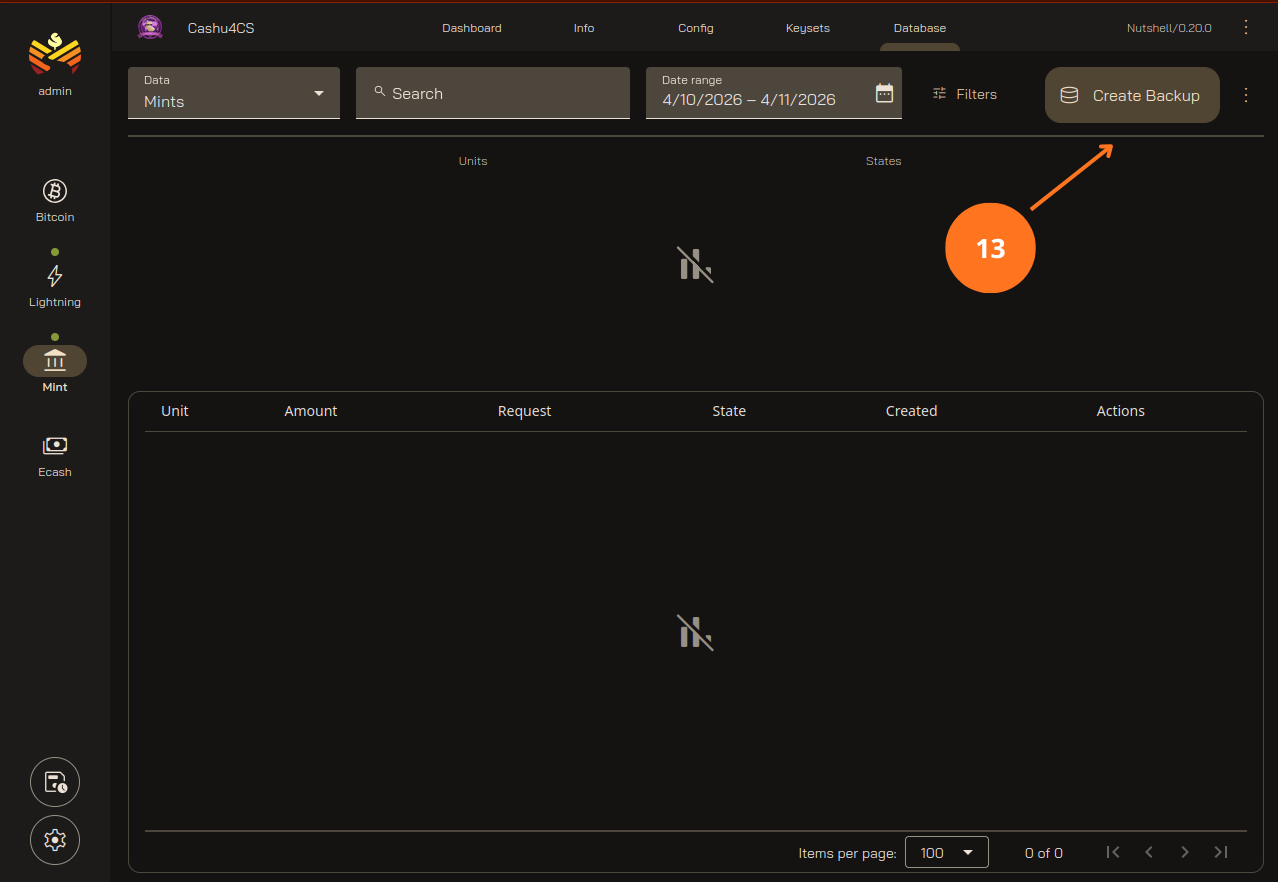Click the States chart label
Image resolution: width=1278 pixels, height=882 pixels.
pos(884,161)
